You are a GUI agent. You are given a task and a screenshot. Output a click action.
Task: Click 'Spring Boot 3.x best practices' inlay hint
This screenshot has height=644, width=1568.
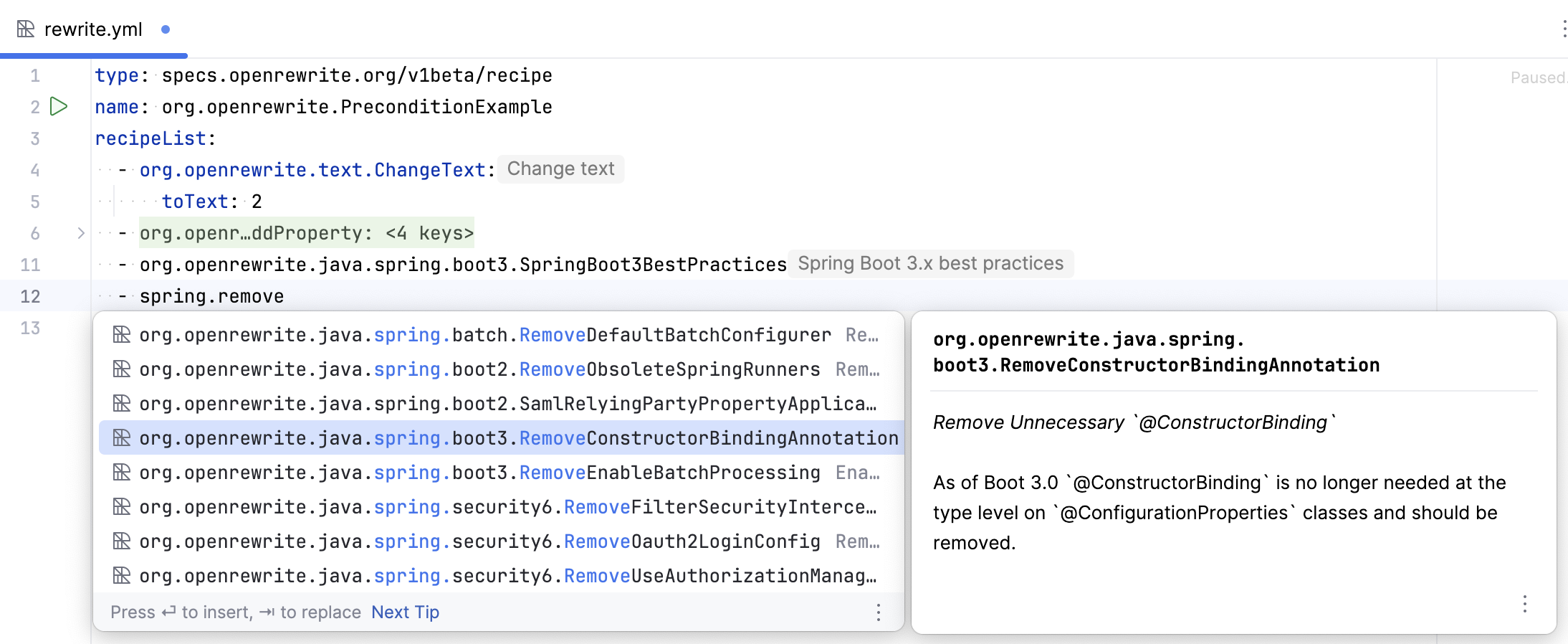pyautogui.click(x=930, y=264)
